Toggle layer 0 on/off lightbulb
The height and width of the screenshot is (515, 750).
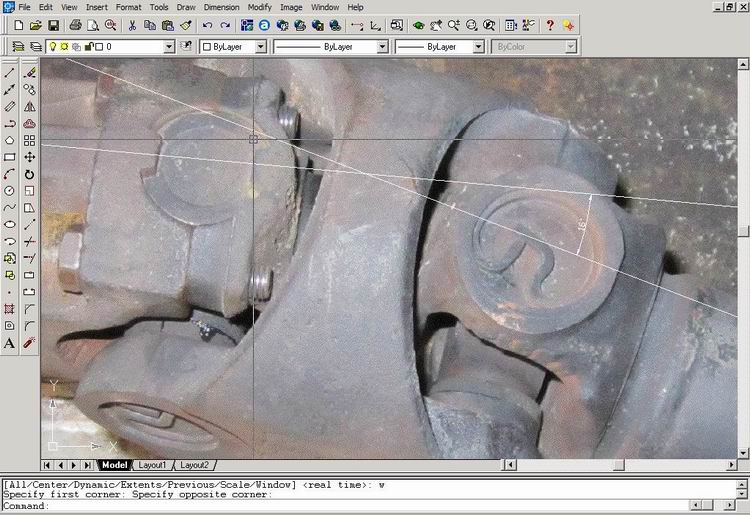[x=54, y=46]
